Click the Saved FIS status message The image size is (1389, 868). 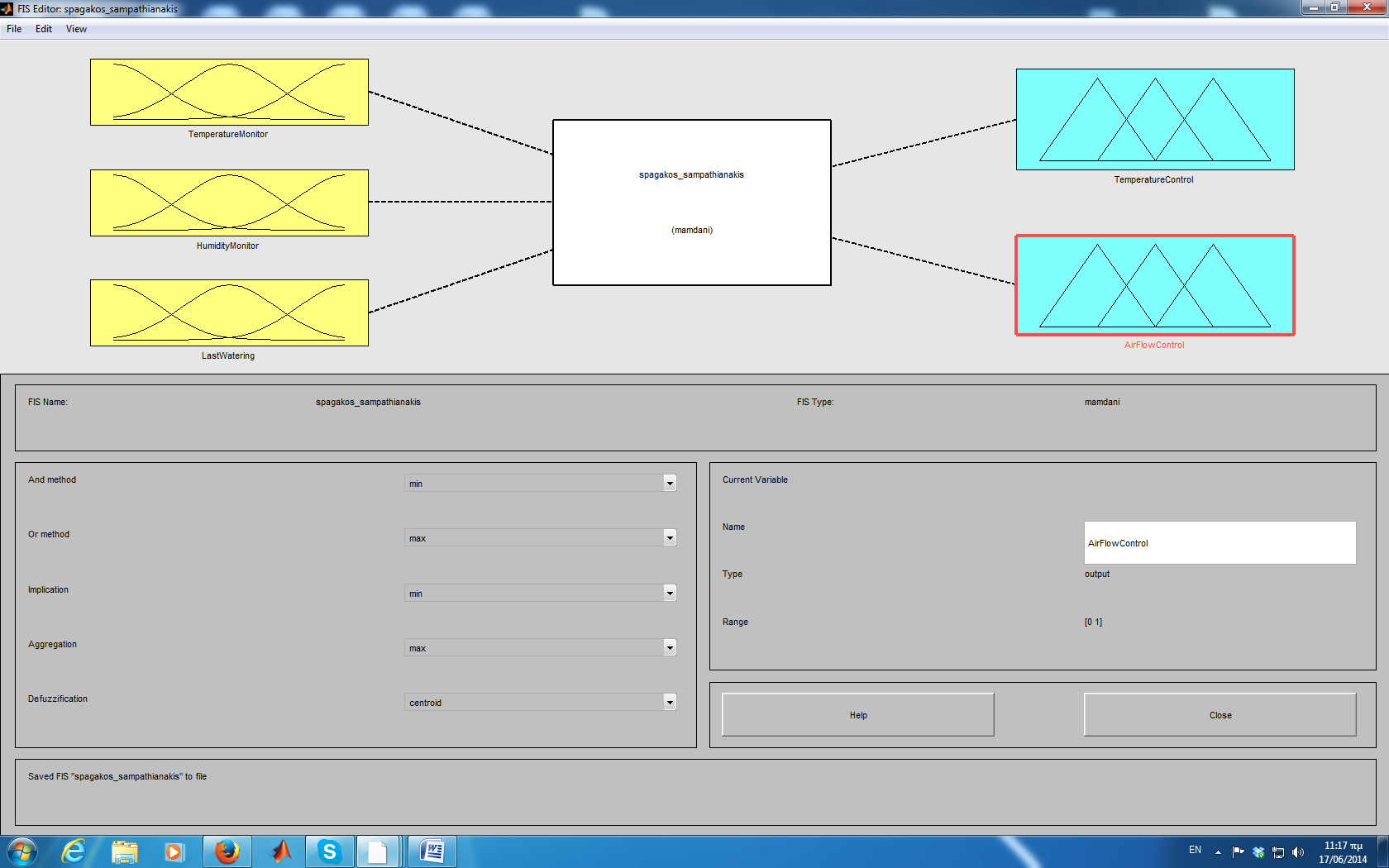click(117, 776)
